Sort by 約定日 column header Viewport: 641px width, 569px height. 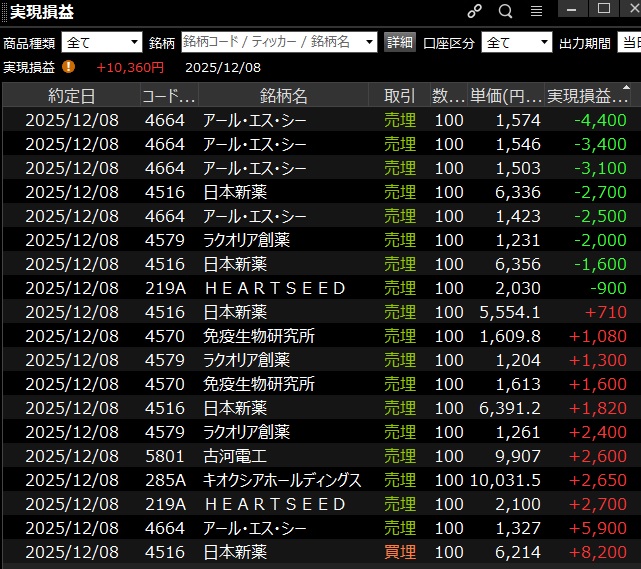pyautogui.click(x=72, y=96)
